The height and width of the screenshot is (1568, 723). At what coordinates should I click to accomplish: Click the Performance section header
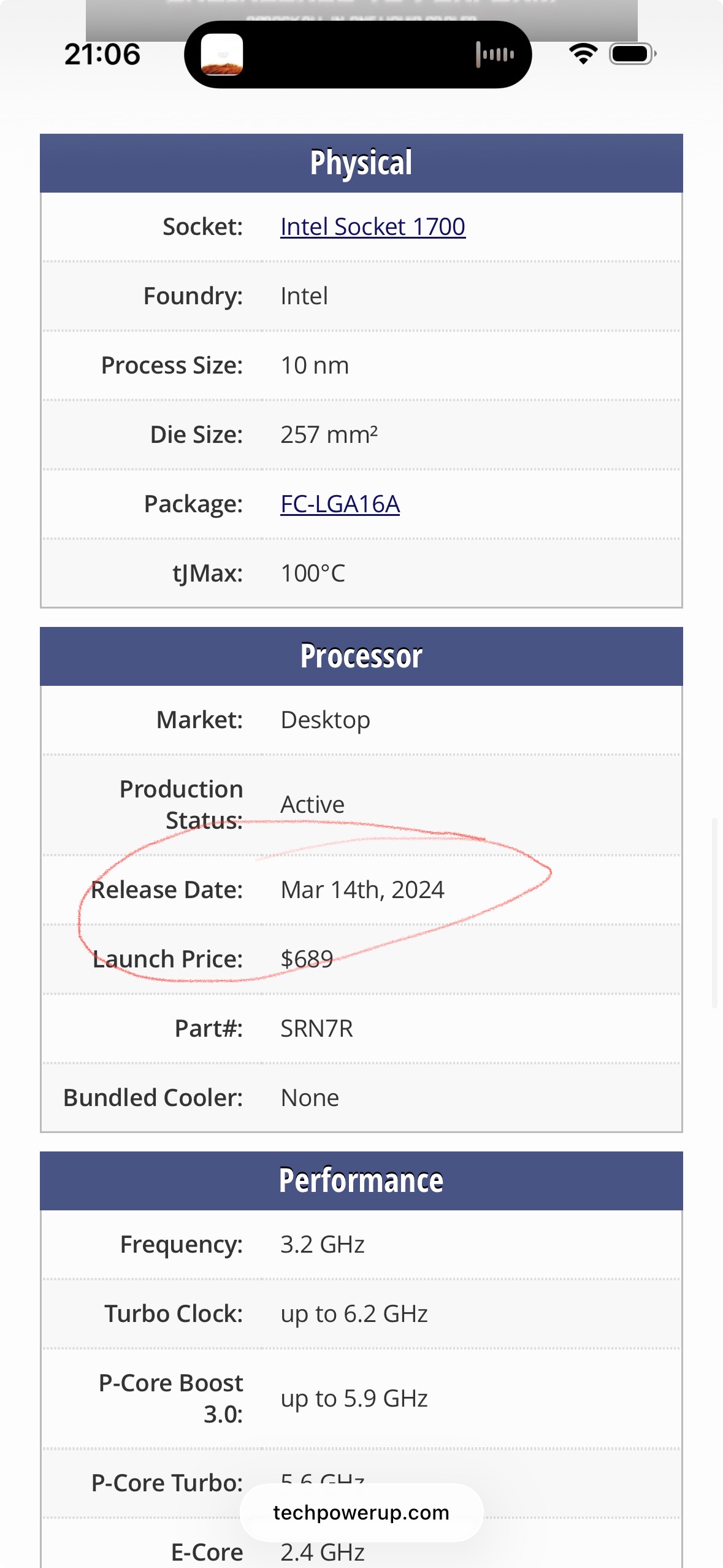click(x=361, y=1181)
